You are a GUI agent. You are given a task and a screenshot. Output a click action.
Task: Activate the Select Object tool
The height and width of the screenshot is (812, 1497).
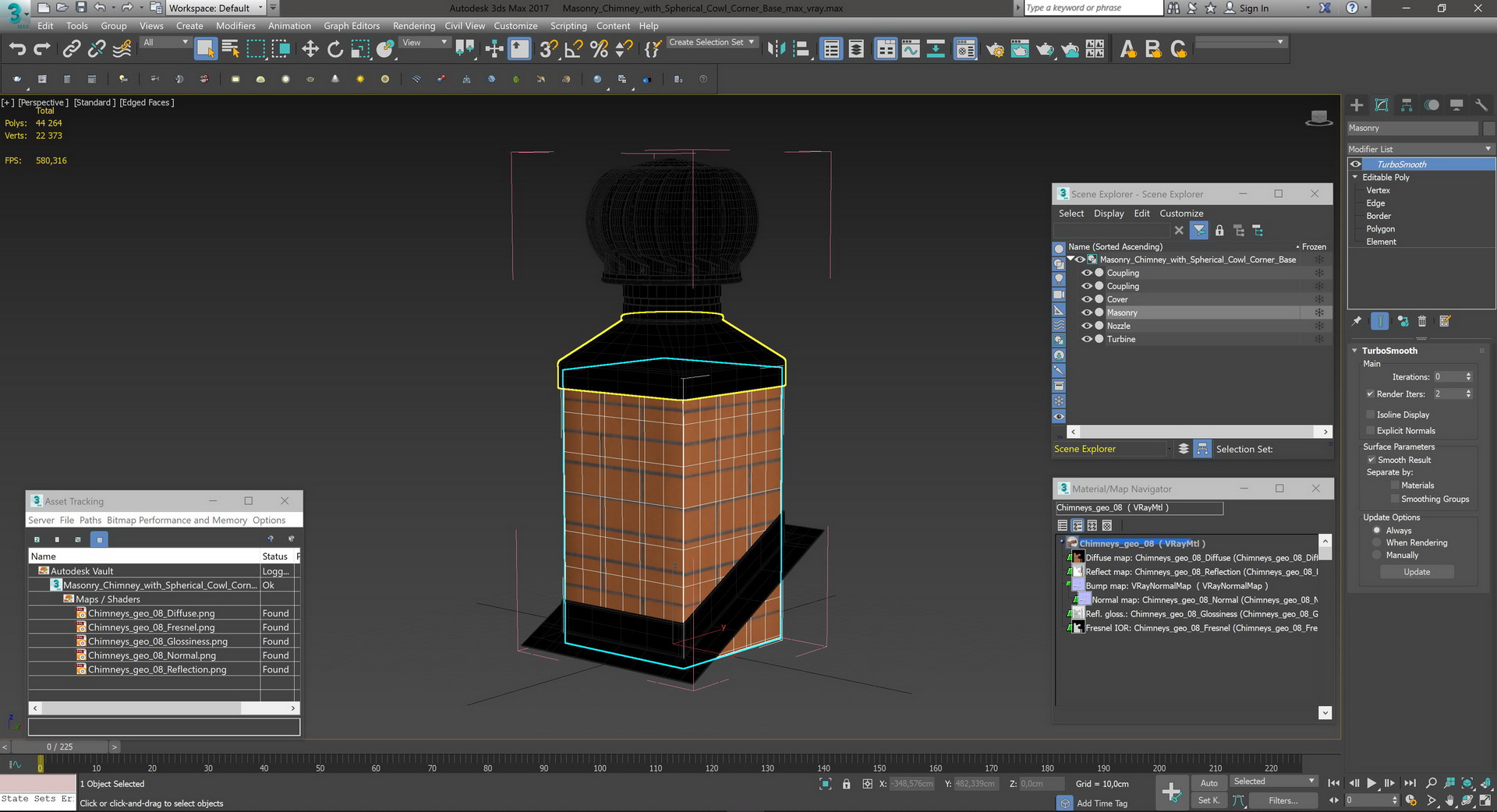(205, 49)
